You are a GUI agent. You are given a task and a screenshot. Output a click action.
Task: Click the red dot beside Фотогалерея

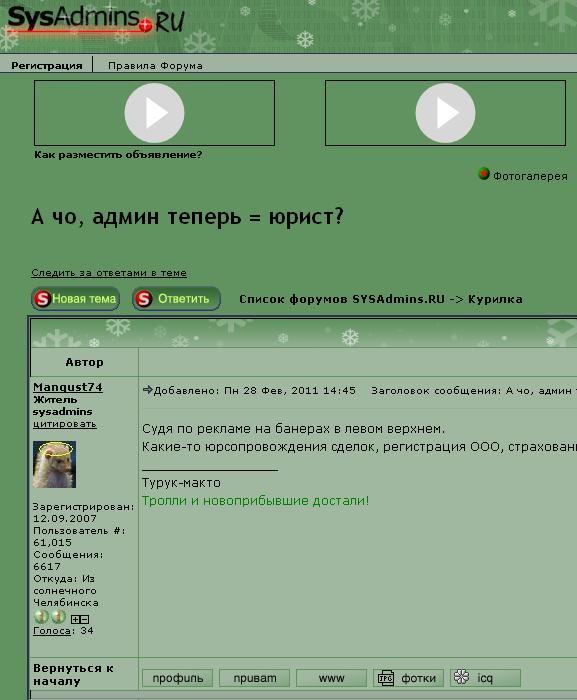(483, 174)
